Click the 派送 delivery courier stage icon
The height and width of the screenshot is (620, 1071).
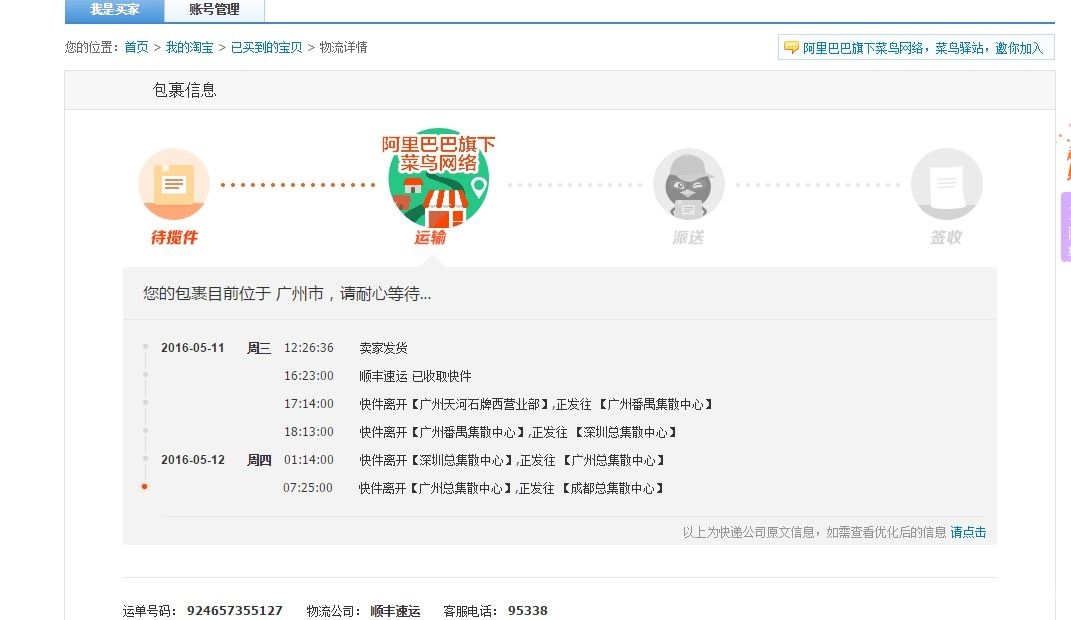pyautogui.click(x=688, y=184)
